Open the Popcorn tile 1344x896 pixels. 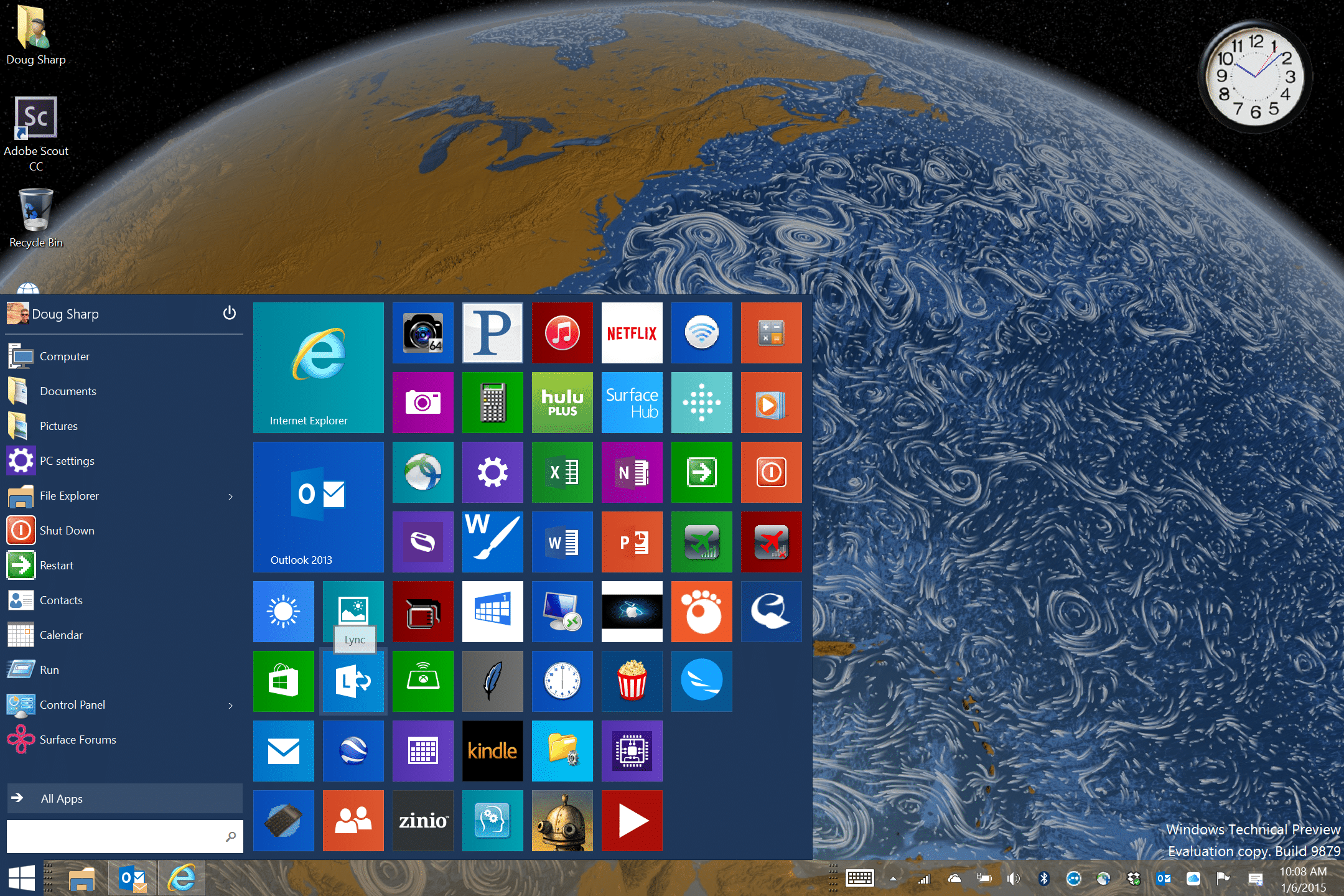click(x=632, y=681)
